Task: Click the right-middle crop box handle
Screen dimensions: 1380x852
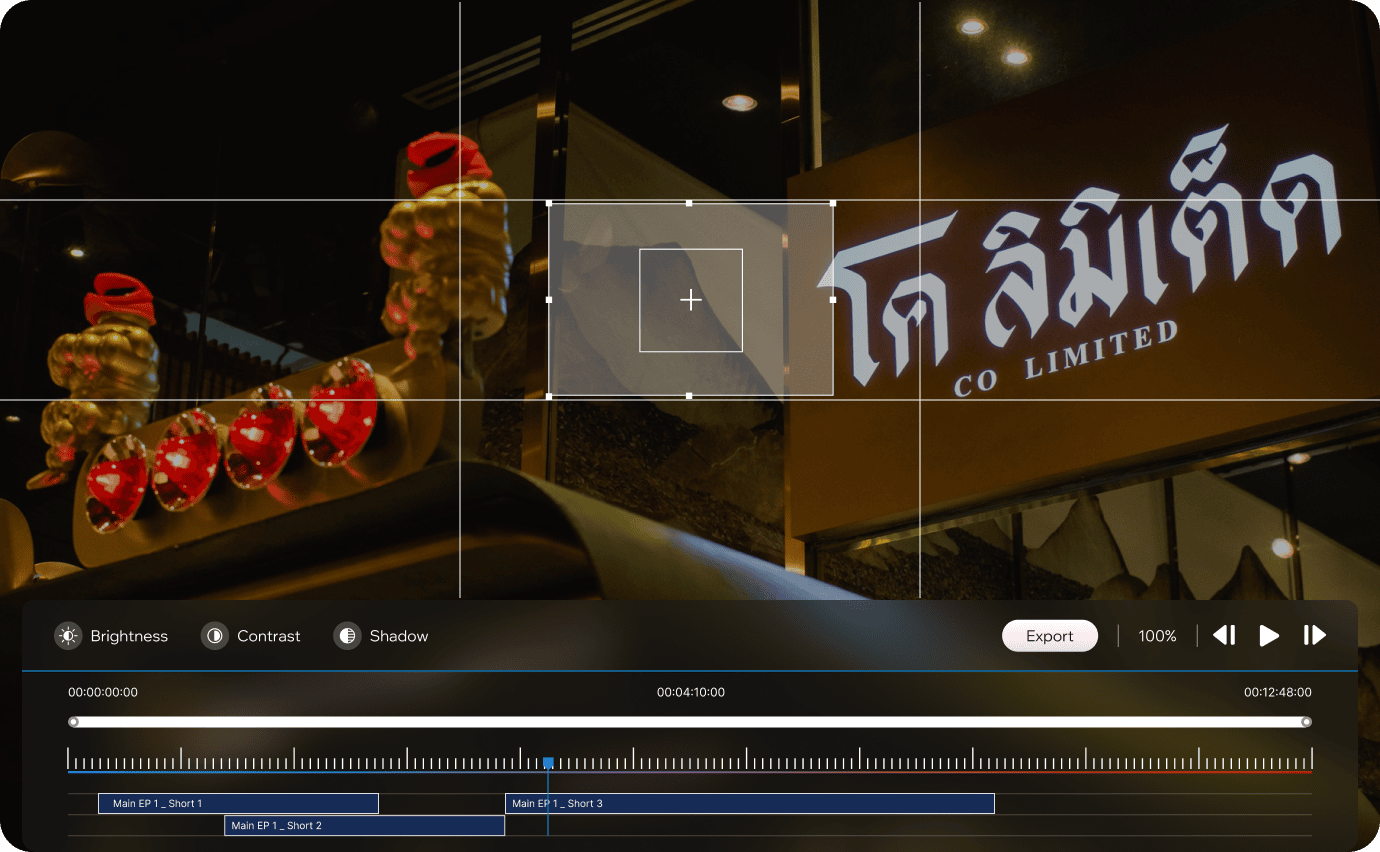Action: (x=833, y=299)
